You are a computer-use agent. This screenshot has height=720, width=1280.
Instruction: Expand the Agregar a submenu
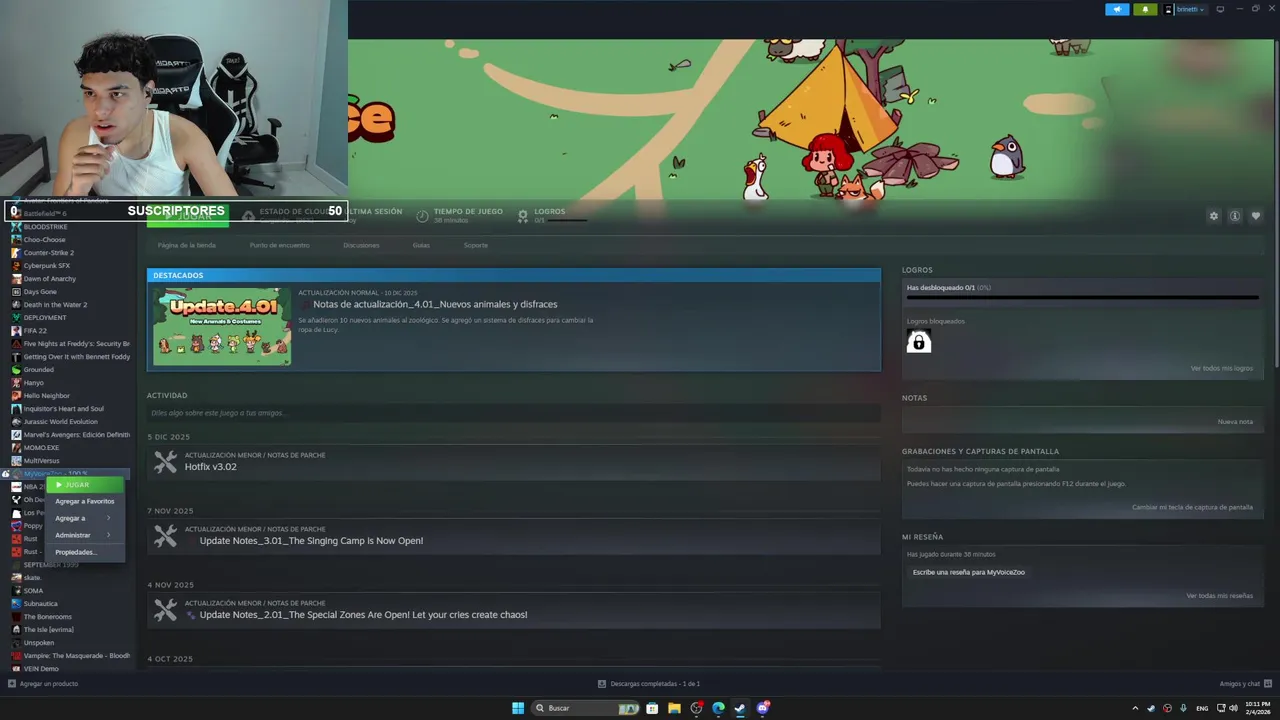[85, 518]
